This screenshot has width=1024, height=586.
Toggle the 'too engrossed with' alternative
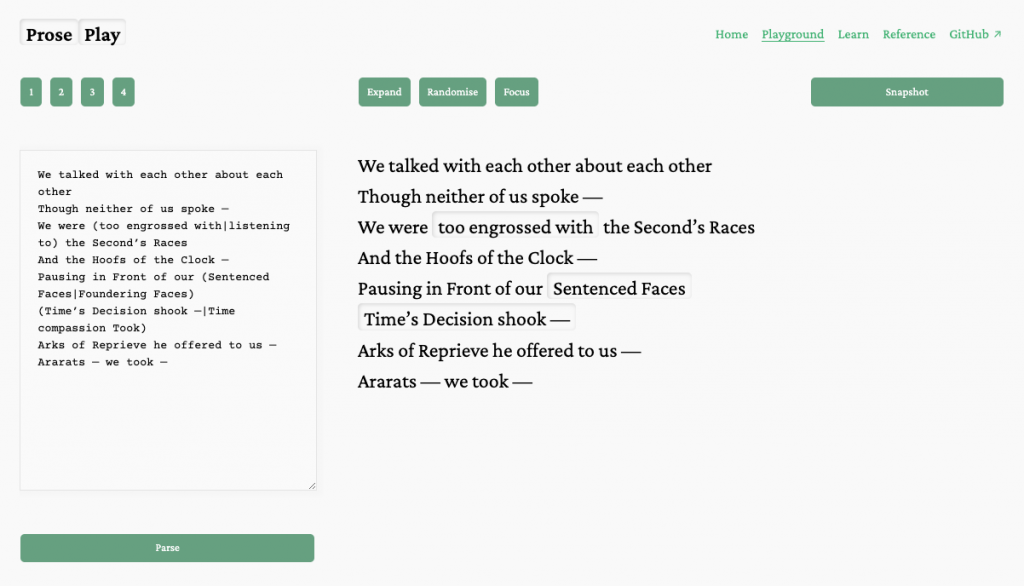515,227
